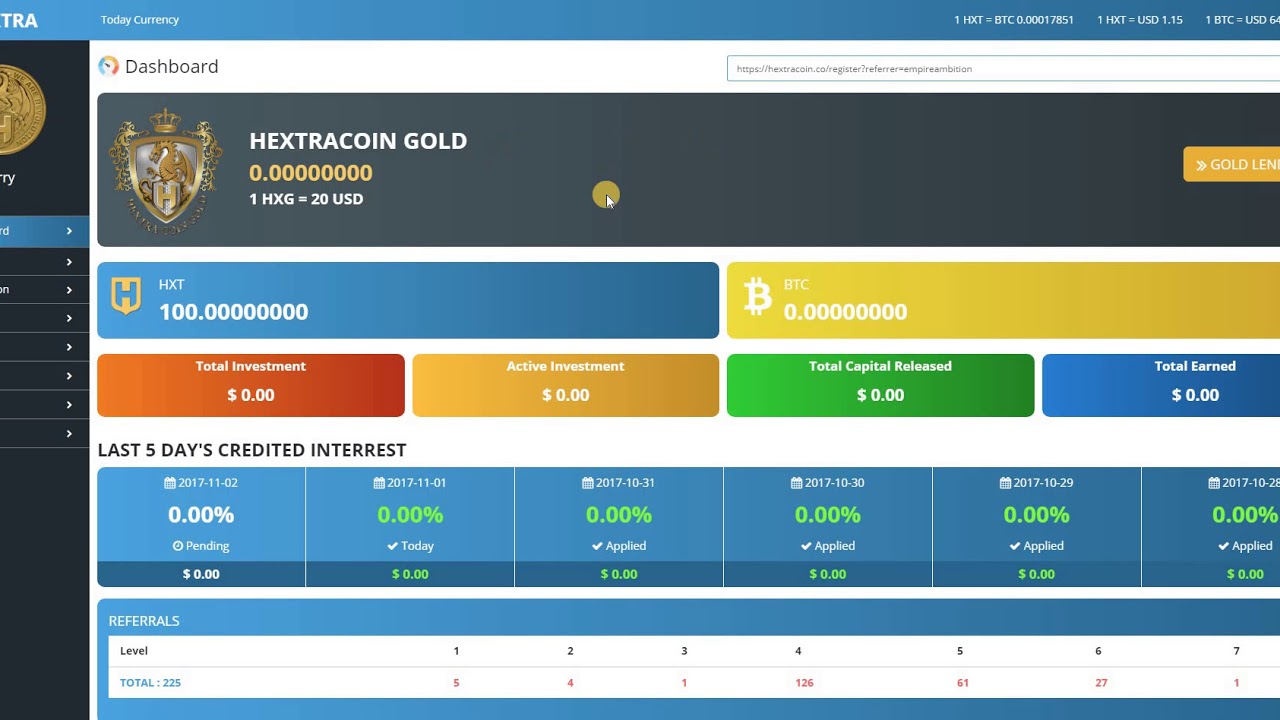Viewport: 1280px width, 720px height.
Task: Open the Total Capital Released card
Action: click(x=880, y=385)
